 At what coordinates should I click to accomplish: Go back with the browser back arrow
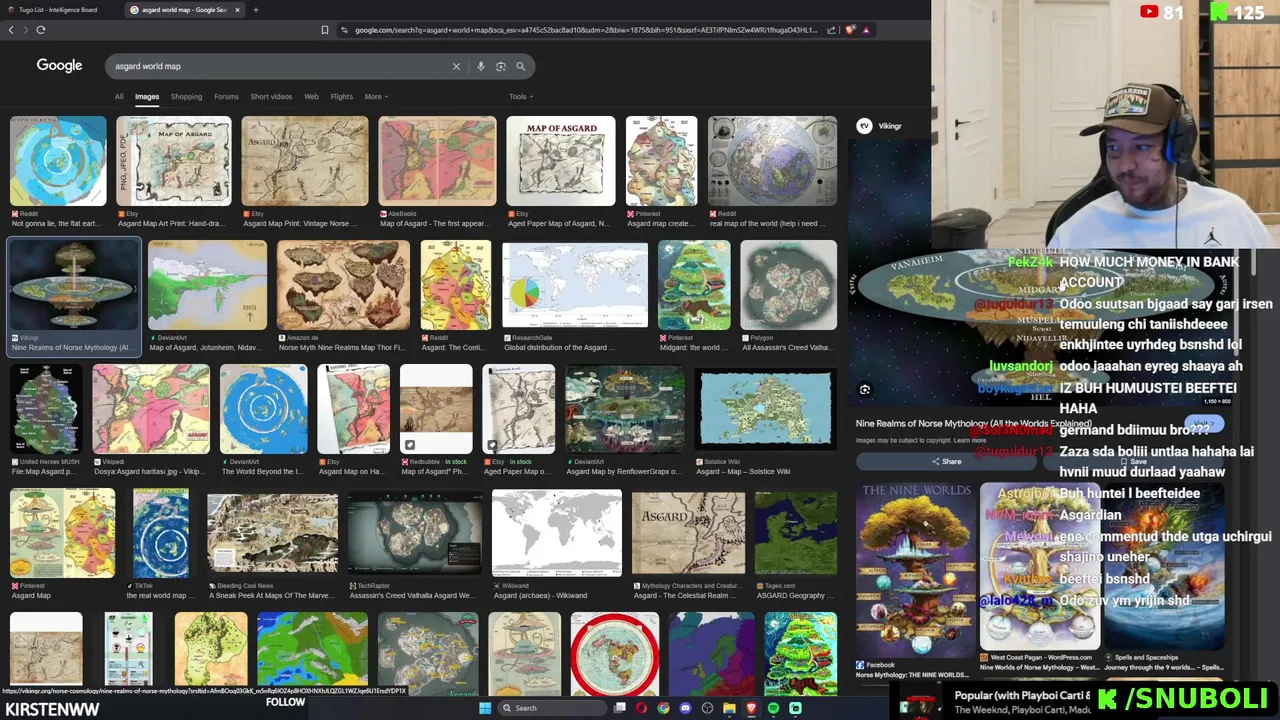[11, 30]
